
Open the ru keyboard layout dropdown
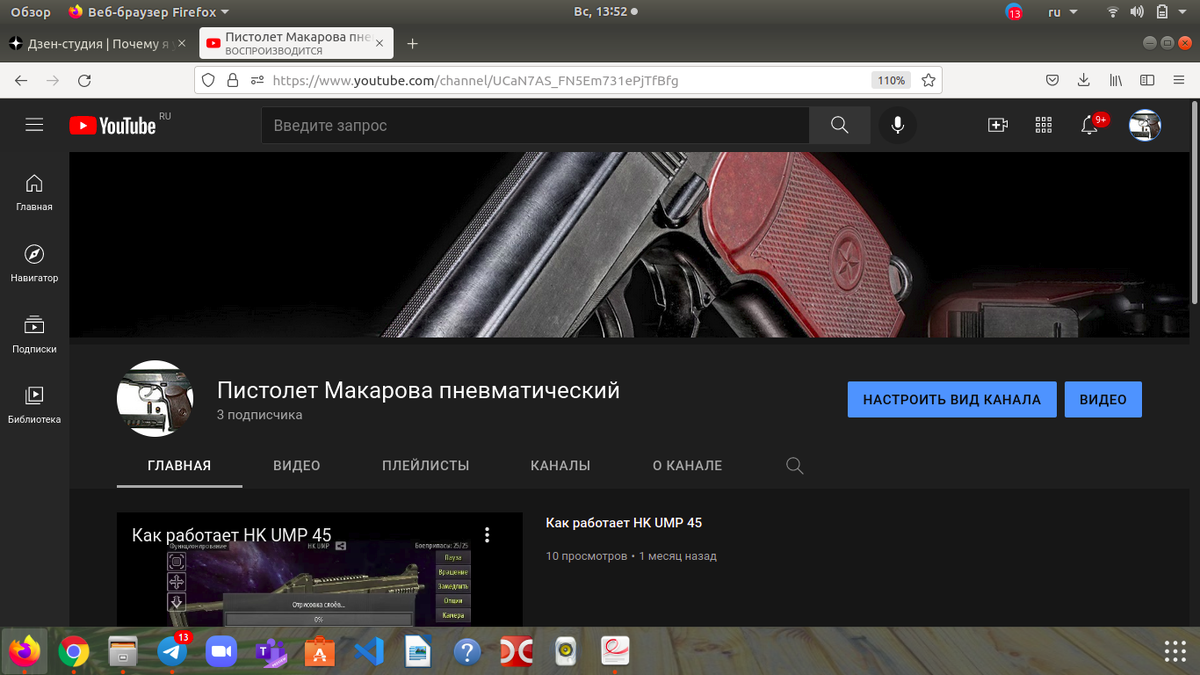pyautogui.click(x=1062, y=12)
